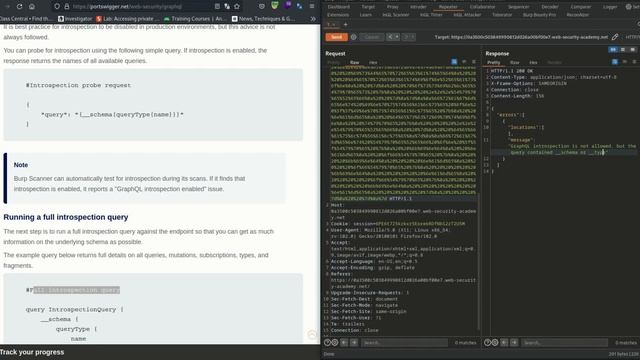Image resolution: width=640 pixels, height=360 pixels.
Task: Toggle Response inspector blue icon
Action: [x=615, y=62]
